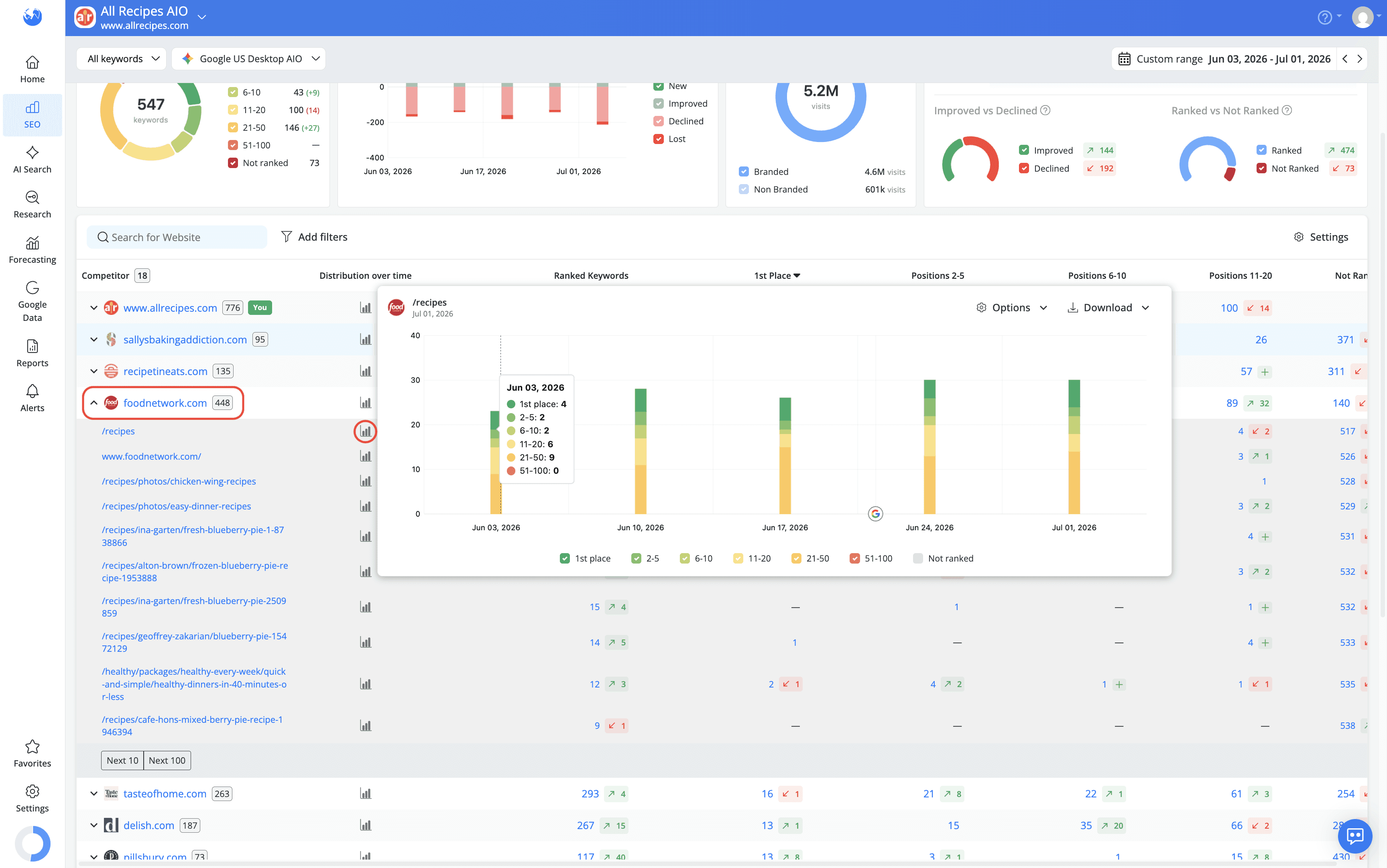Toggle the 1st place chart legend checkbox
The image size is (1387, 868).
click(565, 558)
